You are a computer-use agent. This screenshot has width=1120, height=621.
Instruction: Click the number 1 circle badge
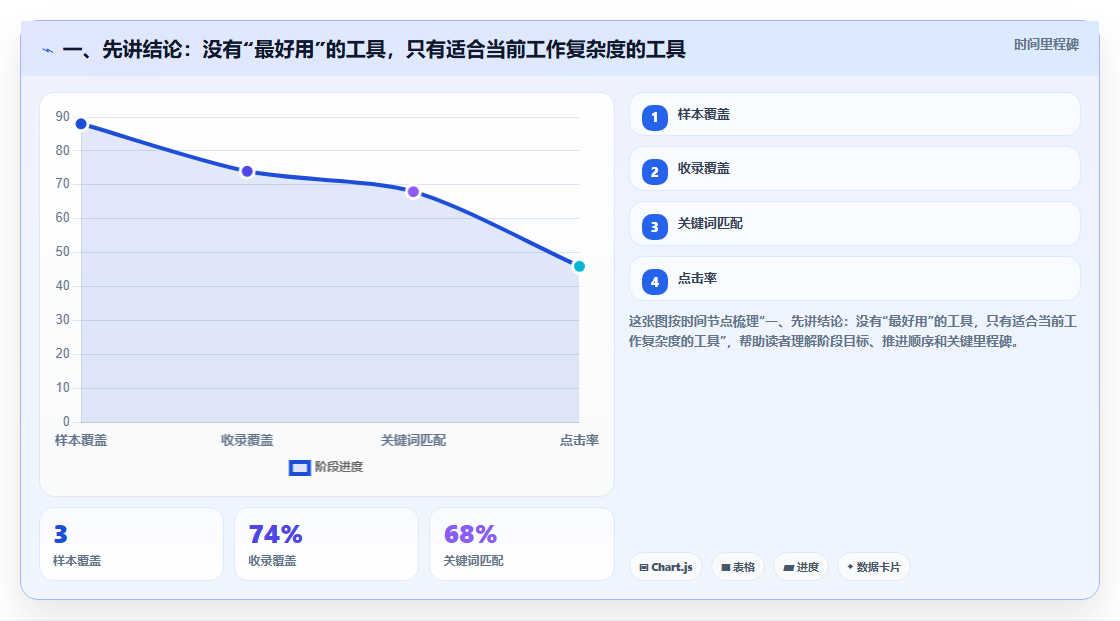pos(654,117)
